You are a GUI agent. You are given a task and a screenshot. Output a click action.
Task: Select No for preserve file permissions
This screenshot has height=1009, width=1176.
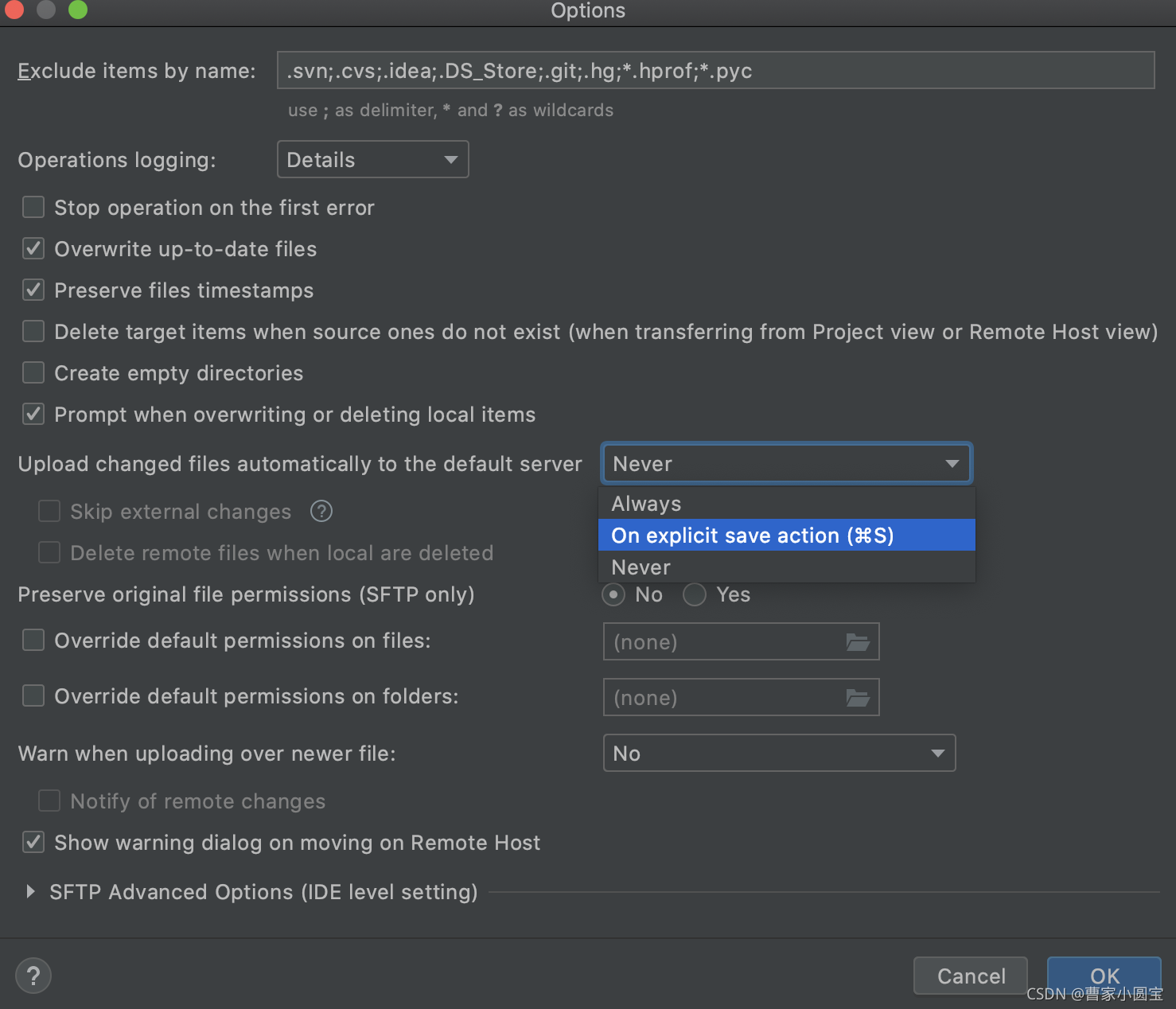(x=613, y=594)
